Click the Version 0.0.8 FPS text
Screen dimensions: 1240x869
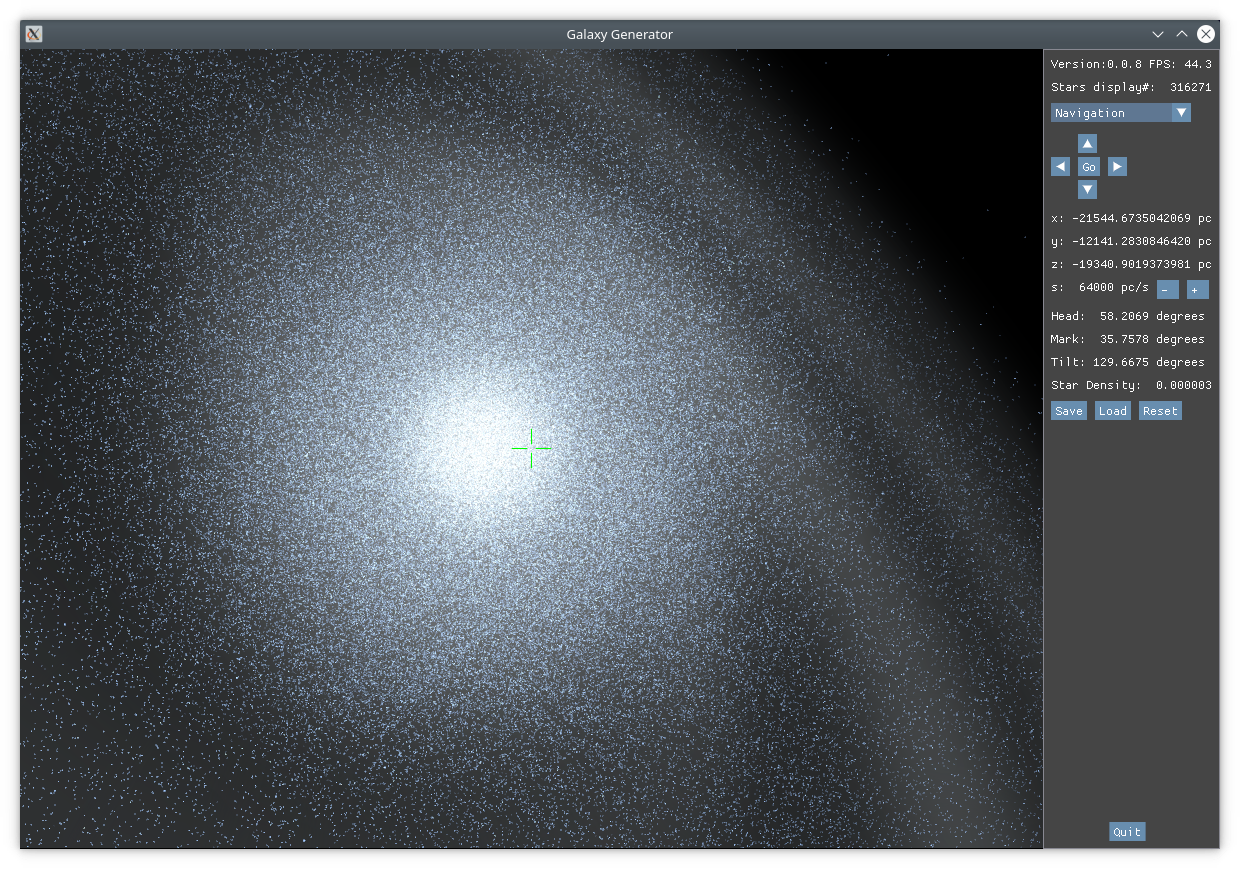point(1131,64)
